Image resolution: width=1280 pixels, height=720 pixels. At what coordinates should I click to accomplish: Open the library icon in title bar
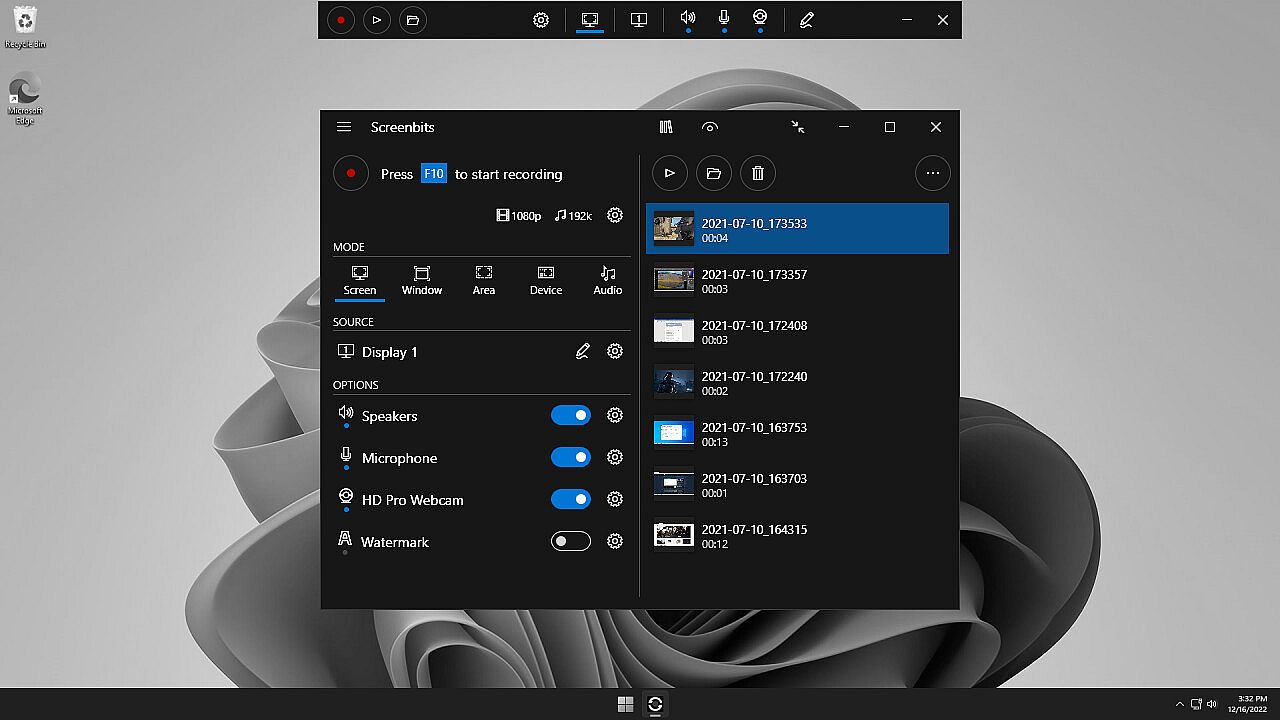[666, 127]
